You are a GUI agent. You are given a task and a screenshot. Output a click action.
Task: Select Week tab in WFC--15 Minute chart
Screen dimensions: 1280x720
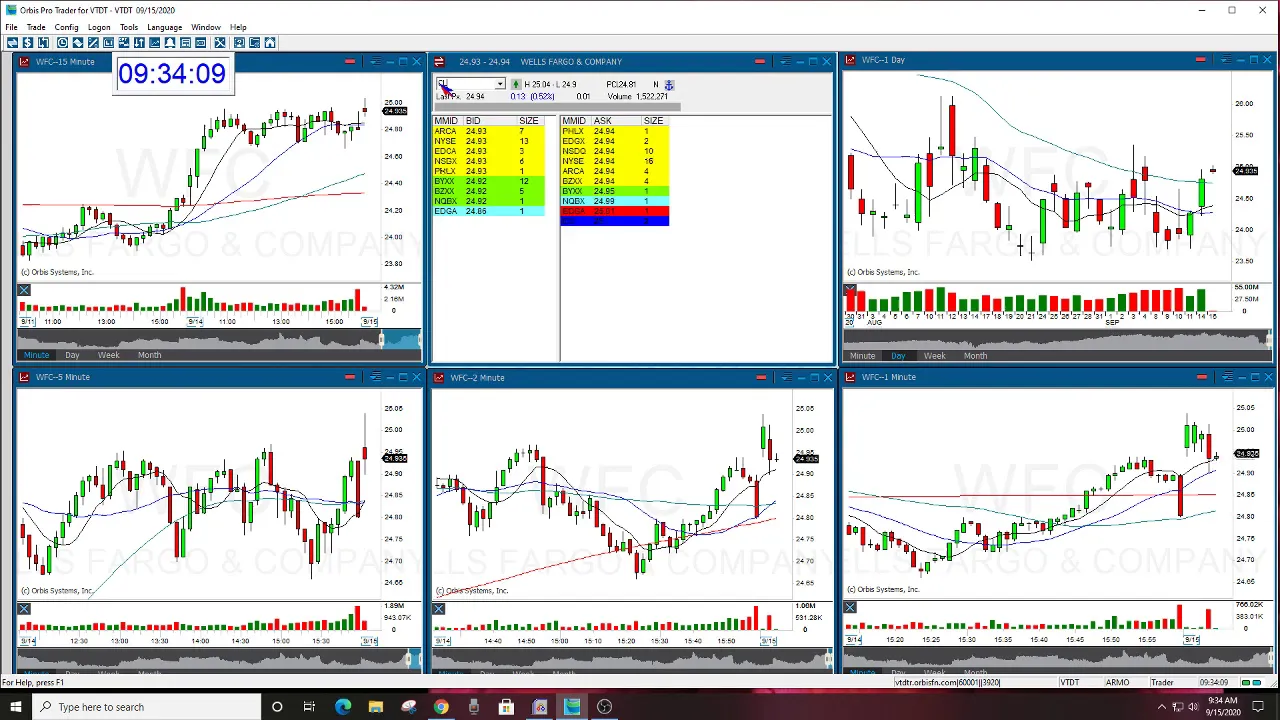108,355
